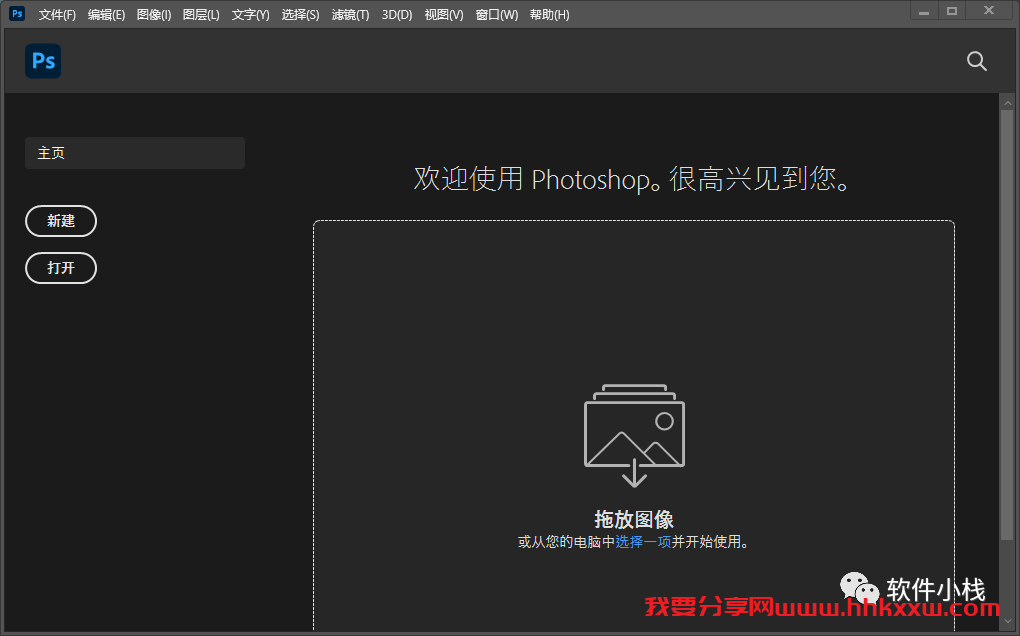Open the search magnifier icon
Image resolution: width=1020 pixels, height=636 pixels.
click(976, 61)
